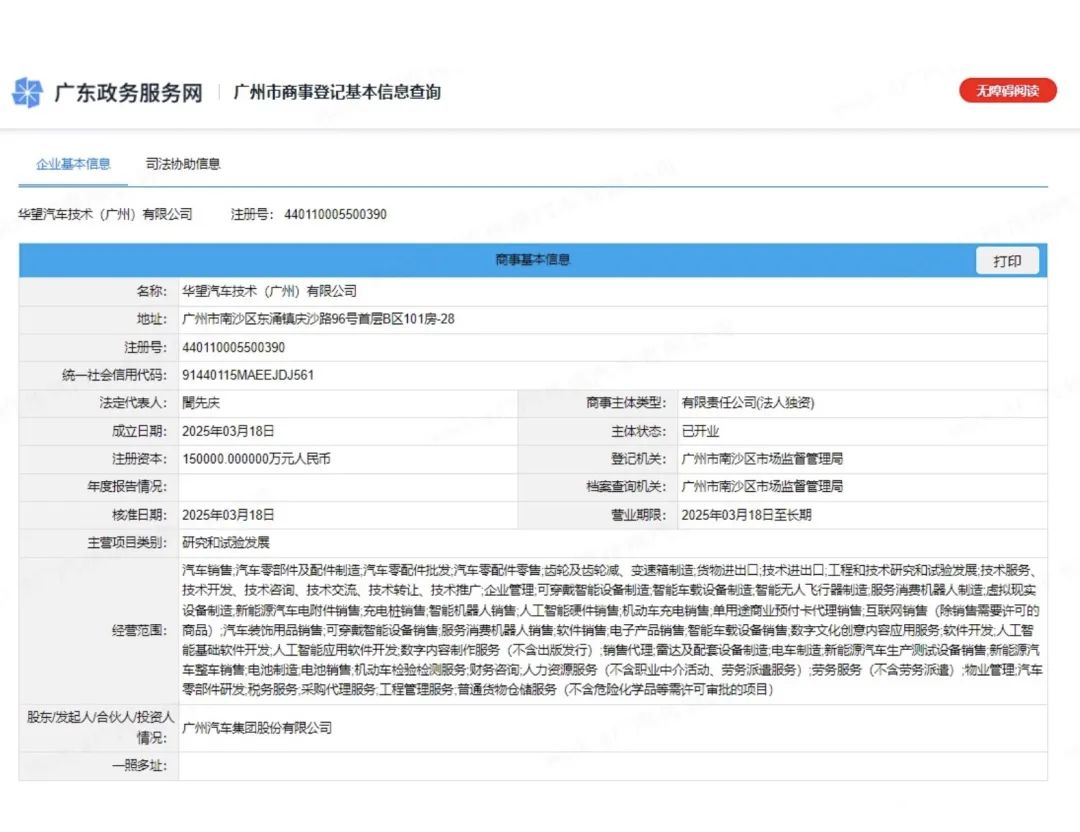Select the 成立日期 value 2025年03月18日

(228, 431)
